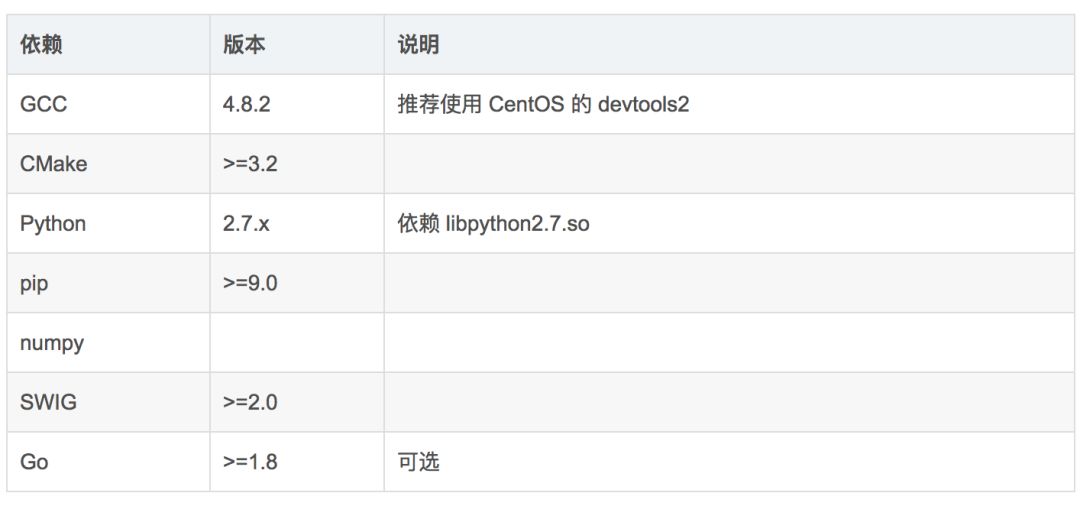Screen dimensions: 1080x506
Task: Click the 说明 column header
Action: (x=418, y=45)
